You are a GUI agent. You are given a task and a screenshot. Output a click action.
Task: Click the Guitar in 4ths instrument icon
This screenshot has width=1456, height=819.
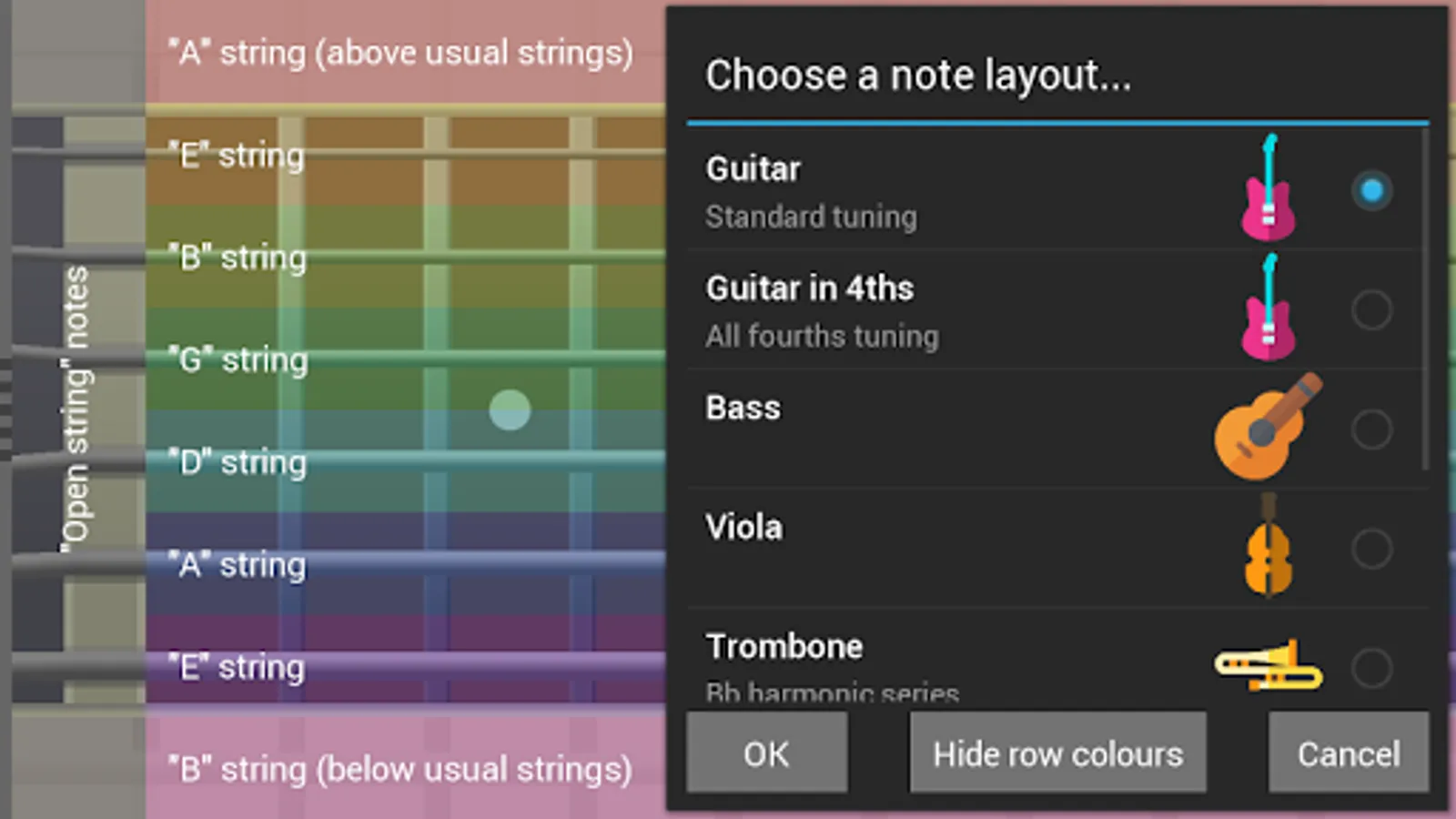pos(1269,308)
